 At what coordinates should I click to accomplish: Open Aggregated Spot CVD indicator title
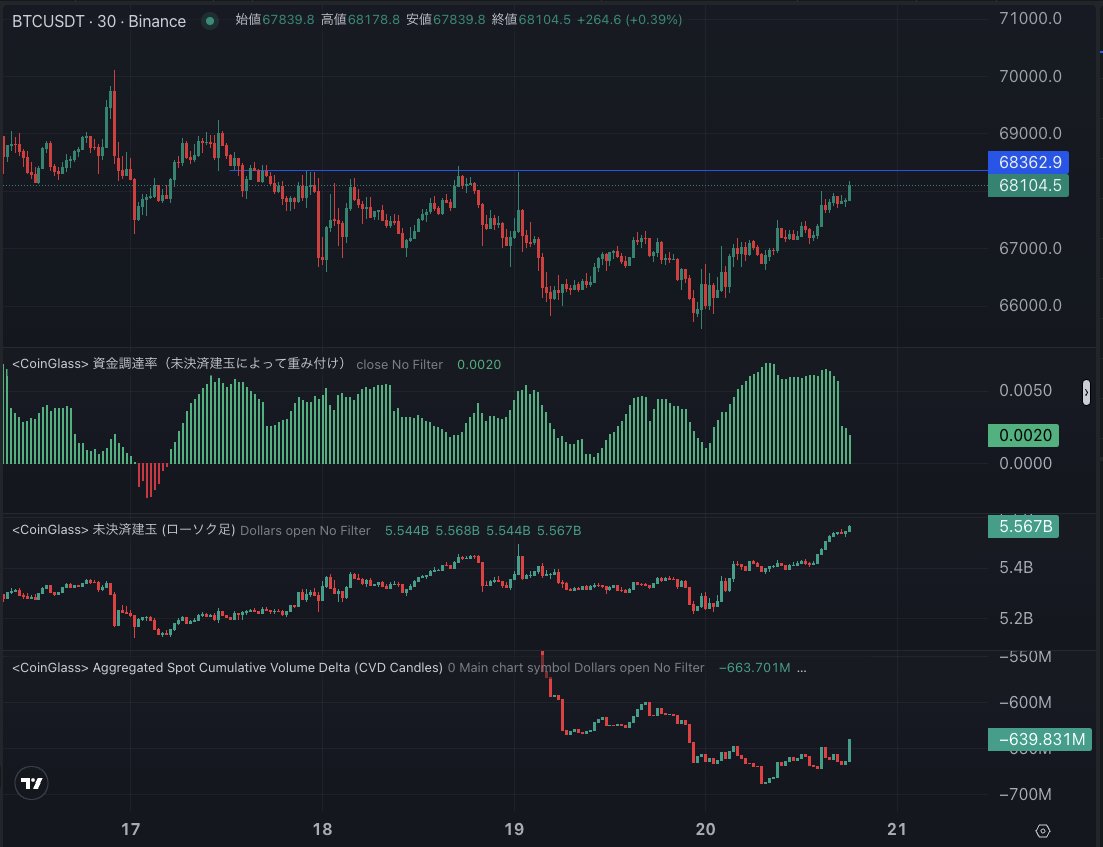[x=227, y=668]
